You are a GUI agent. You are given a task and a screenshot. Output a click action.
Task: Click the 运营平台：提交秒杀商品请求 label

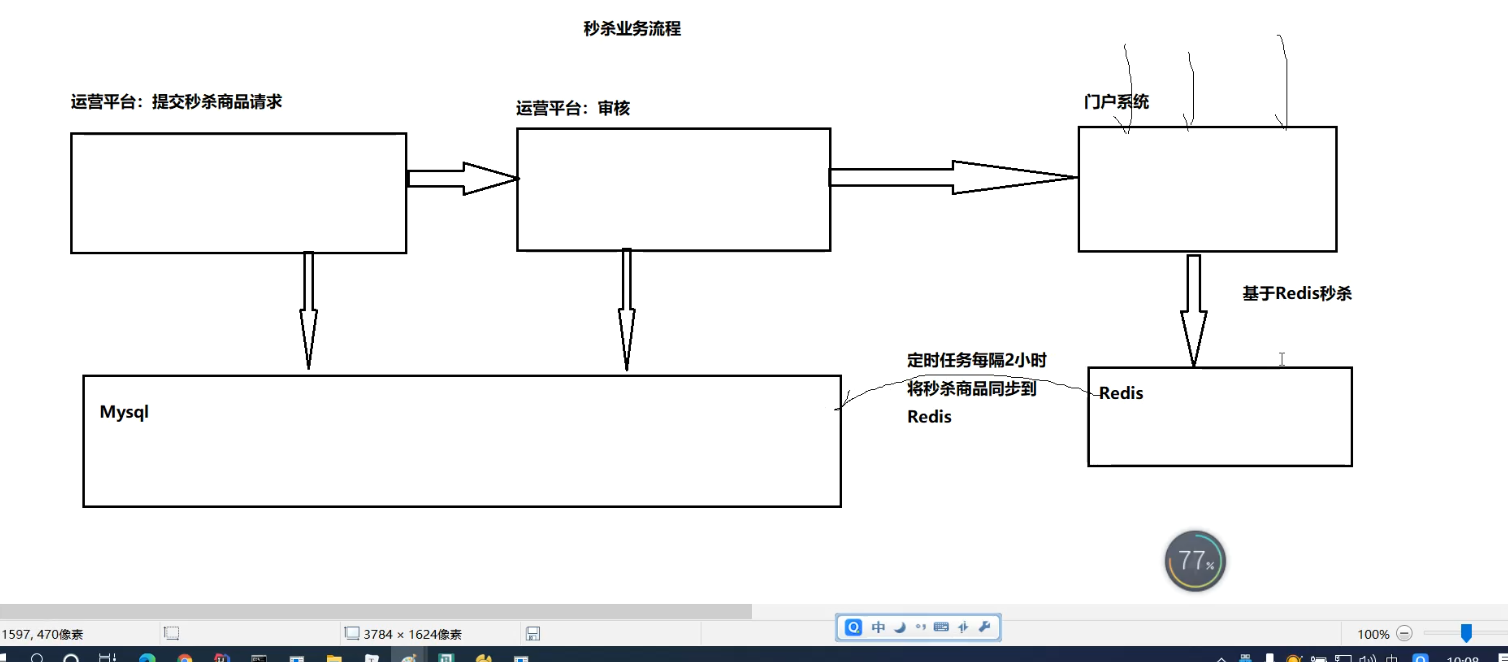176,101
